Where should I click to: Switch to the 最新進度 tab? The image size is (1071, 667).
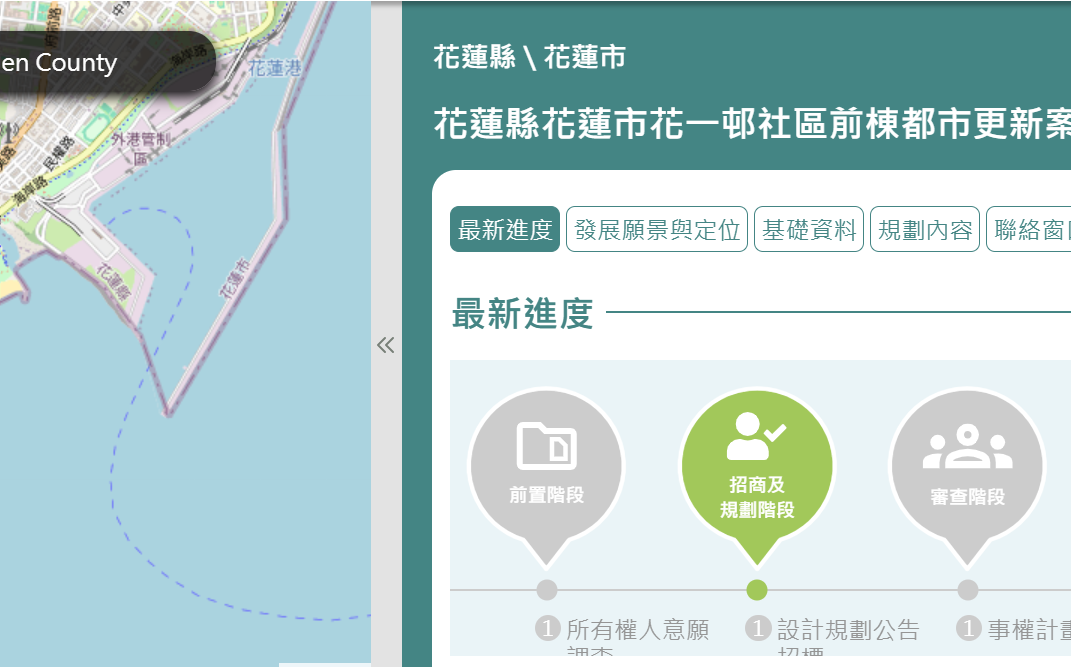pyautogui.click(x=504, y=230)
